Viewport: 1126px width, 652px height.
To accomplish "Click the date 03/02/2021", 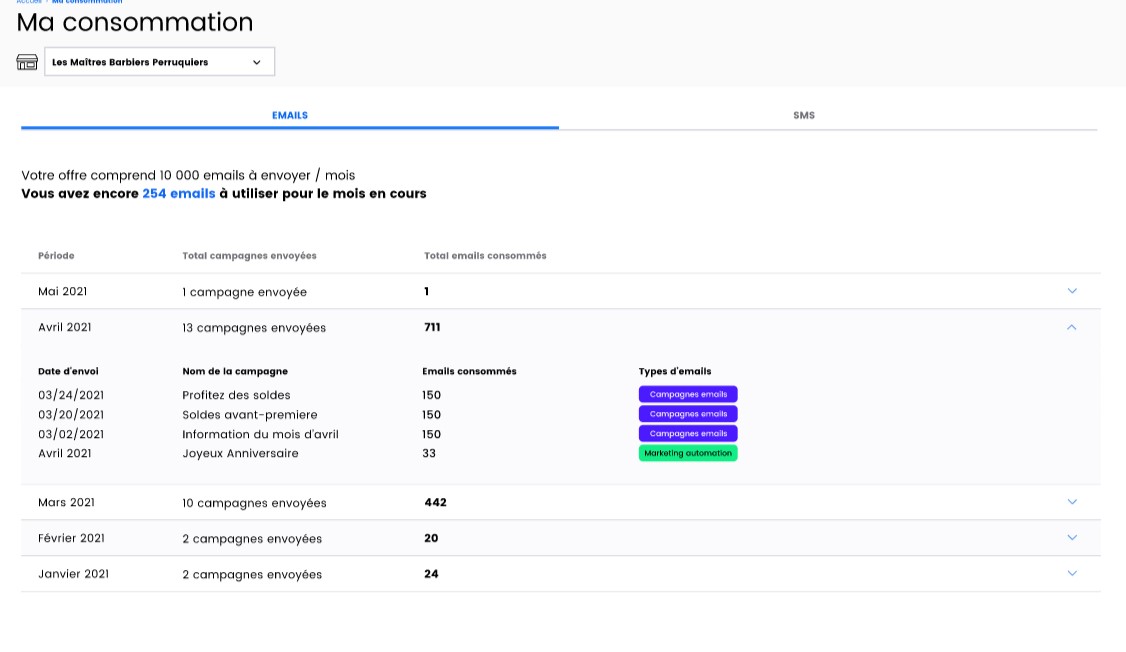I will pyautogui.click(x=71, y=434).
